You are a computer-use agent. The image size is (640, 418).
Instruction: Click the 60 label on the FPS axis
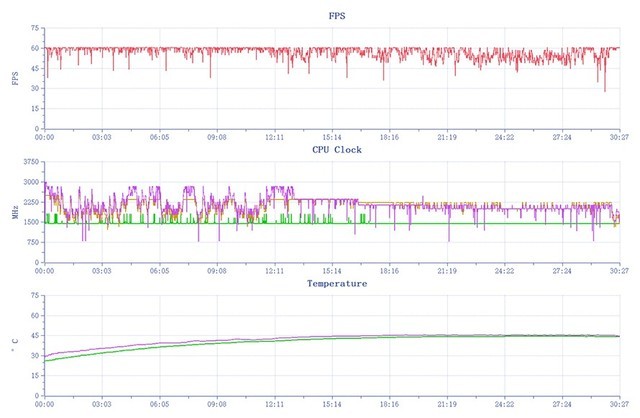[x=33, y=48]
